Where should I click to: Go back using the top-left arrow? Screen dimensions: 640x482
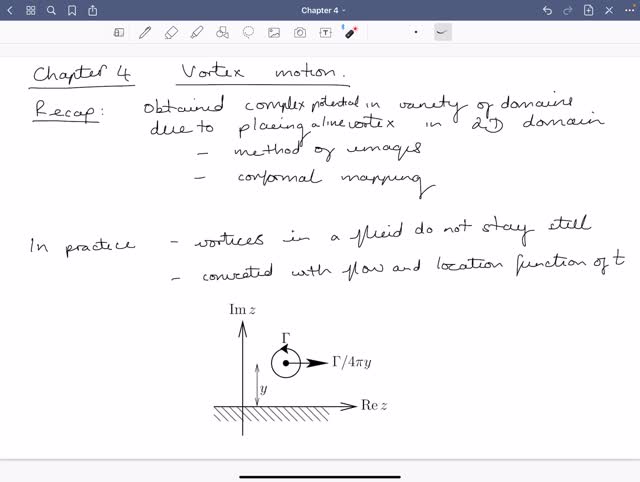[x=11, y=10]
